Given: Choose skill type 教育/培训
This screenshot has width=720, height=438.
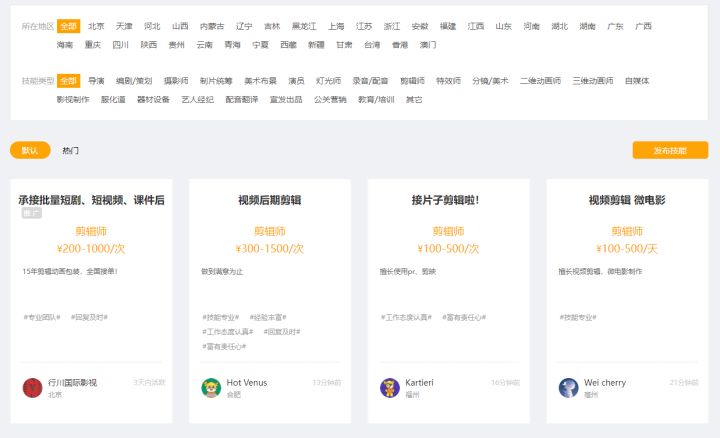Looking at the screenshot, I should coord(376,99).
